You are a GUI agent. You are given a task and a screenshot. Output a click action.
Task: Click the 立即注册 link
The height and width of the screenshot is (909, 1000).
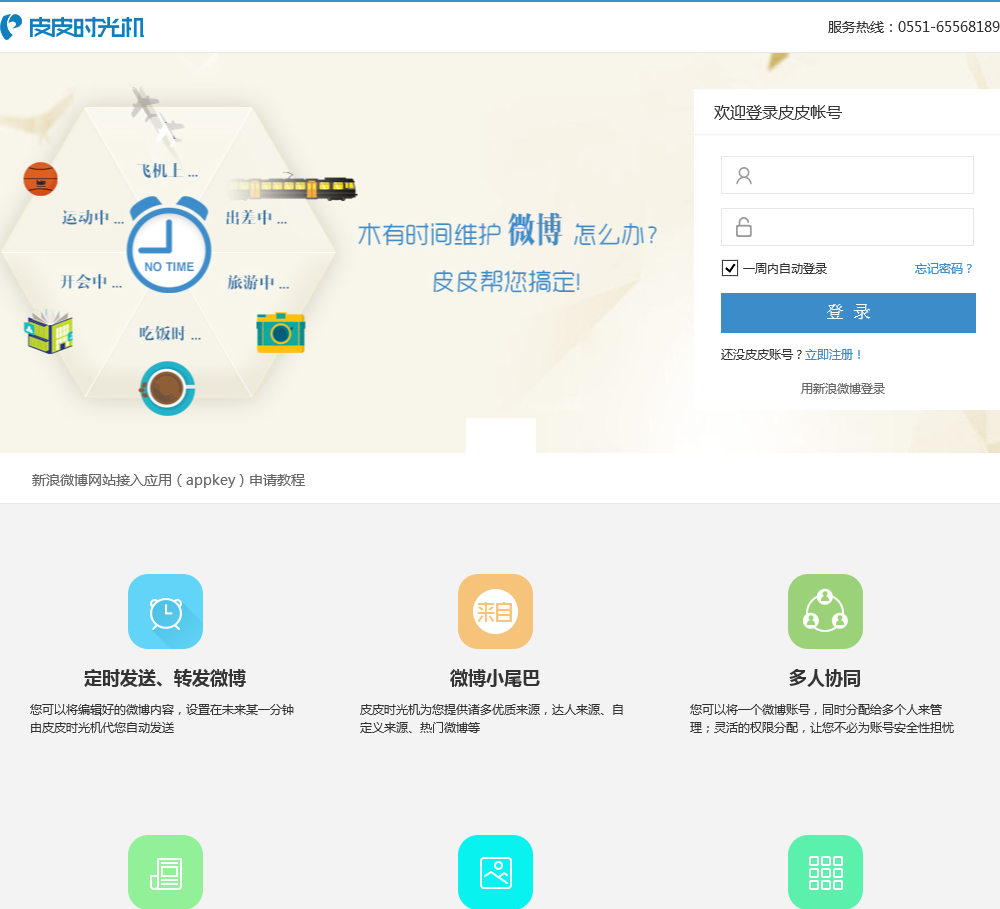pos(833,355)
